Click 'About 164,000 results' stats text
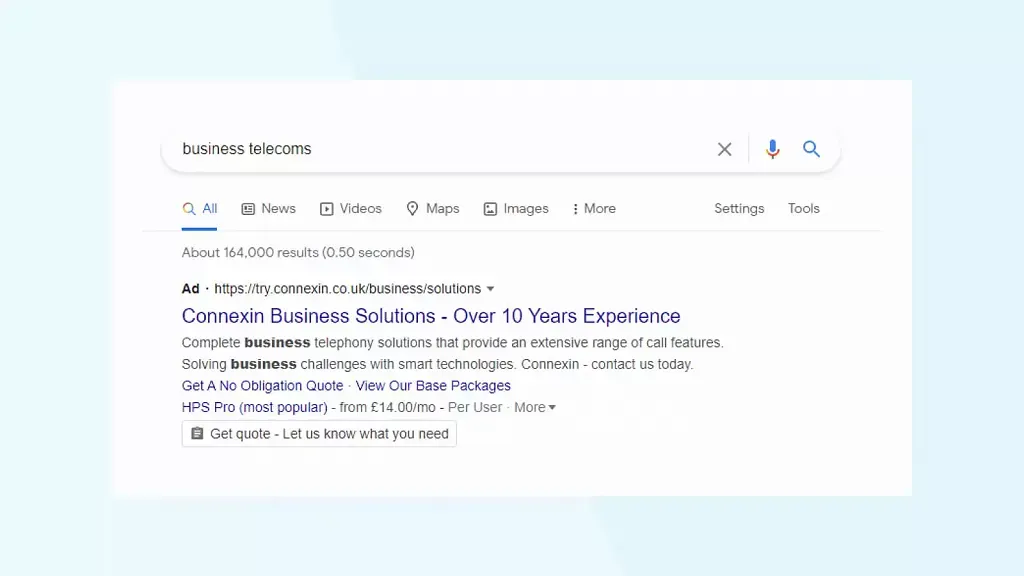Image resolution: width=1024 pixels, height=576 pixels. coord(298,253)
